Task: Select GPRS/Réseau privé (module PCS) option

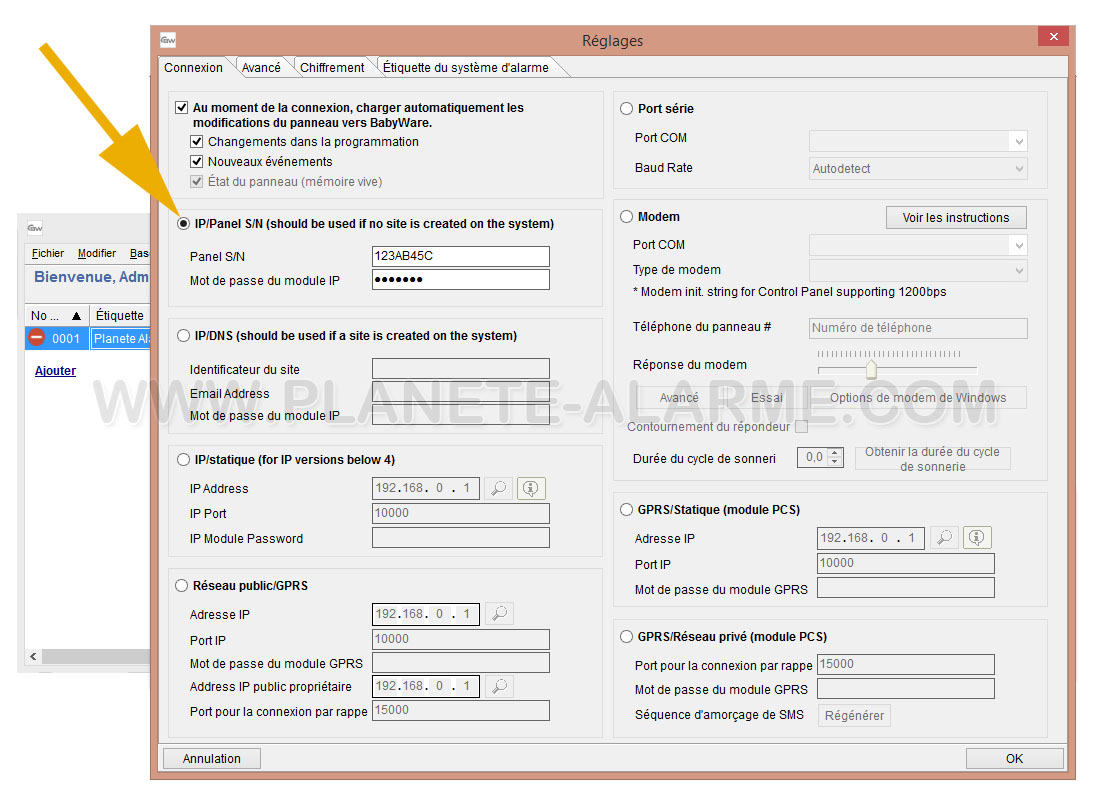Action: 627,636
